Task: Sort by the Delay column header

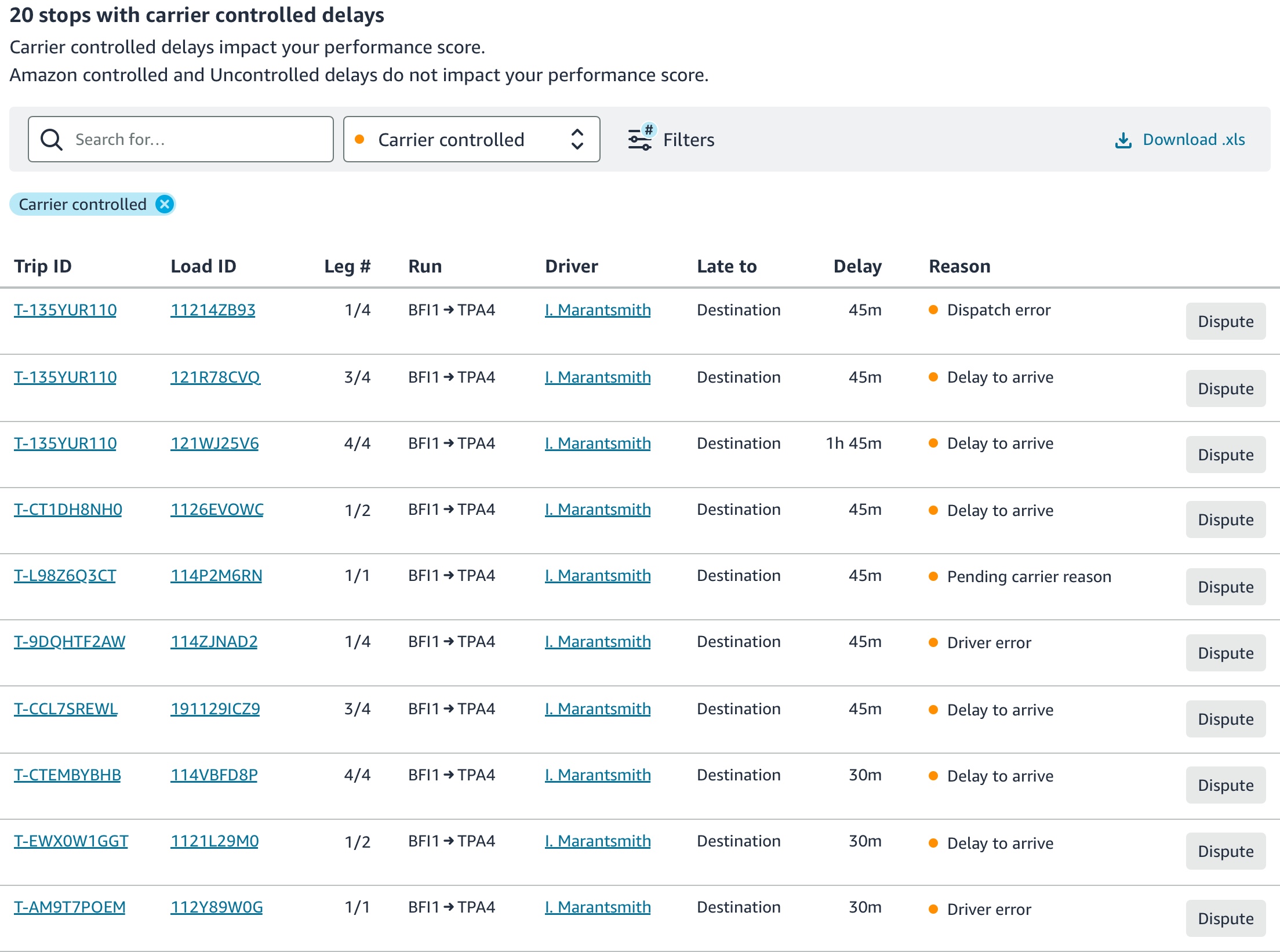Action: coord(857,266)
